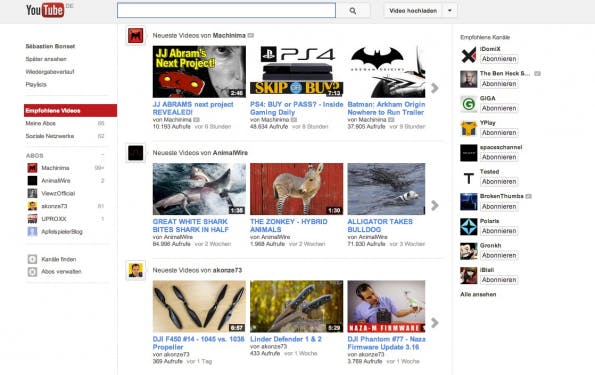Click YPlay channel icon

(469, 128)
